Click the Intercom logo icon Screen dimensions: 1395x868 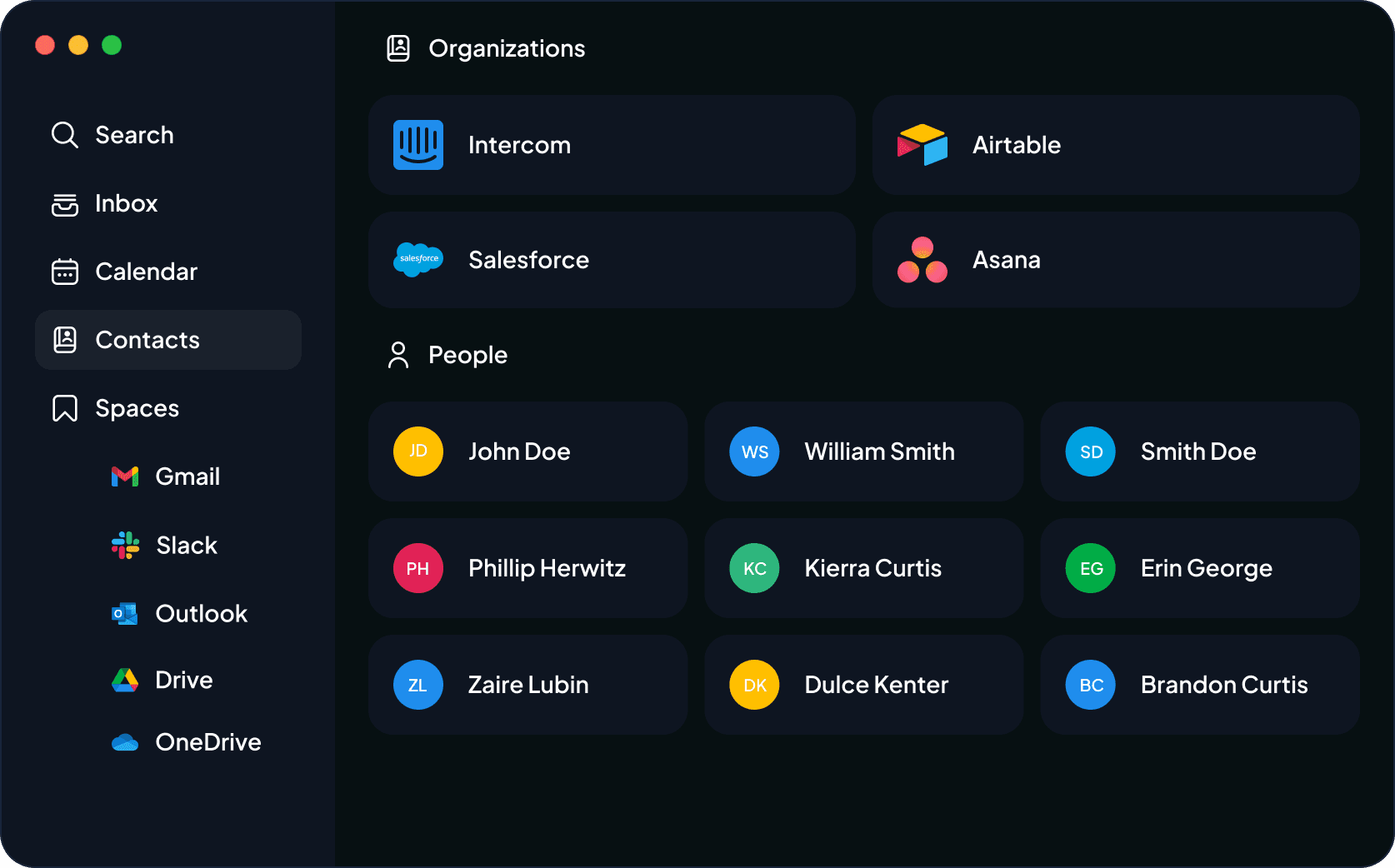[x=418, y=145]
